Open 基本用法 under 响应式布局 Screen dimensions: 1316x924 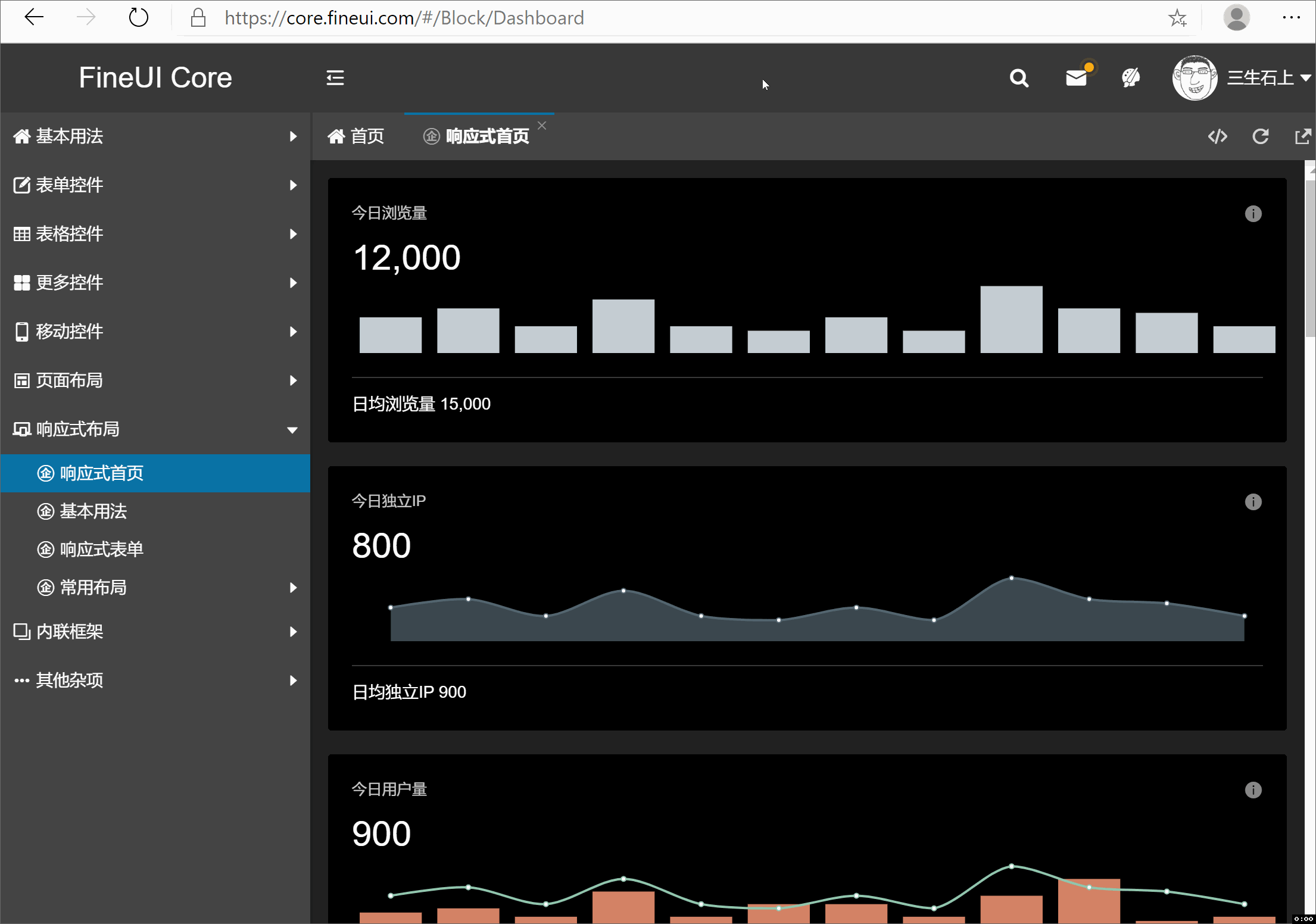tap(155, 511)
